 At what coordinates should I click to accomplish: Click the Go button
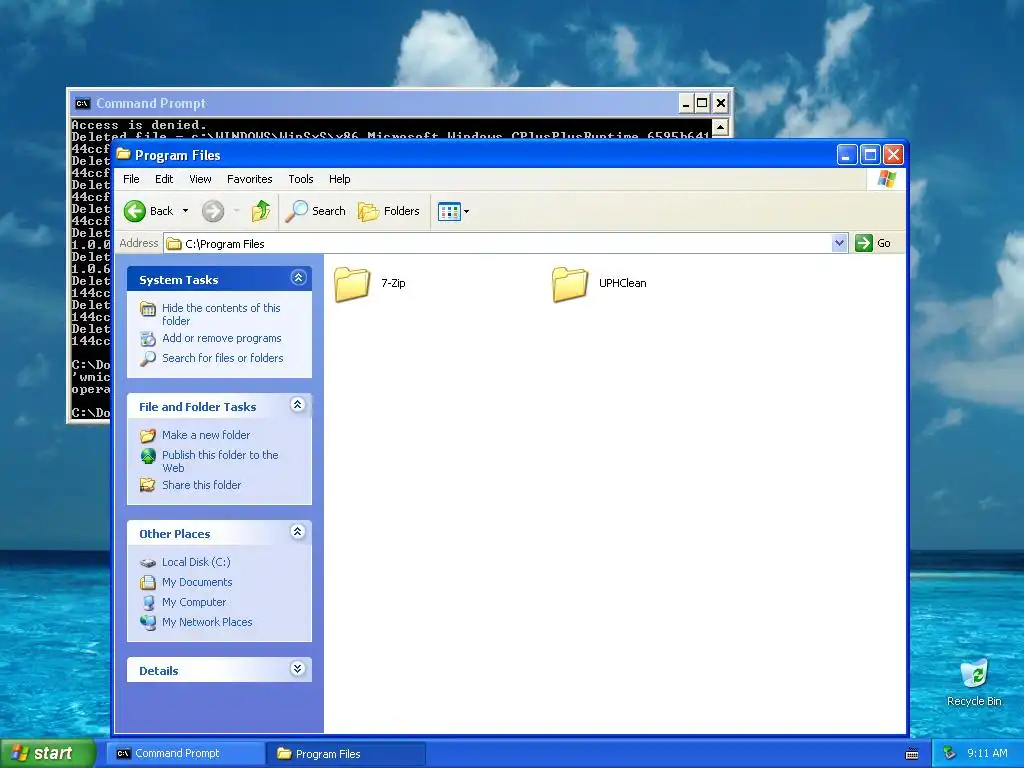click(x=873, y=243)
